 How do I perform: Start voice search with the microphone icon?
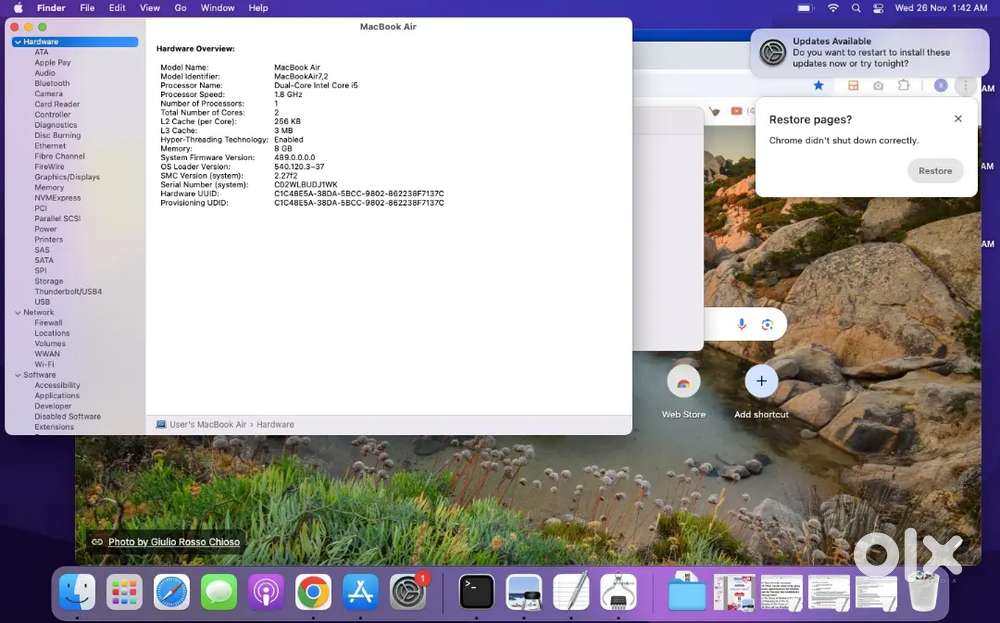tap(741, 324)
